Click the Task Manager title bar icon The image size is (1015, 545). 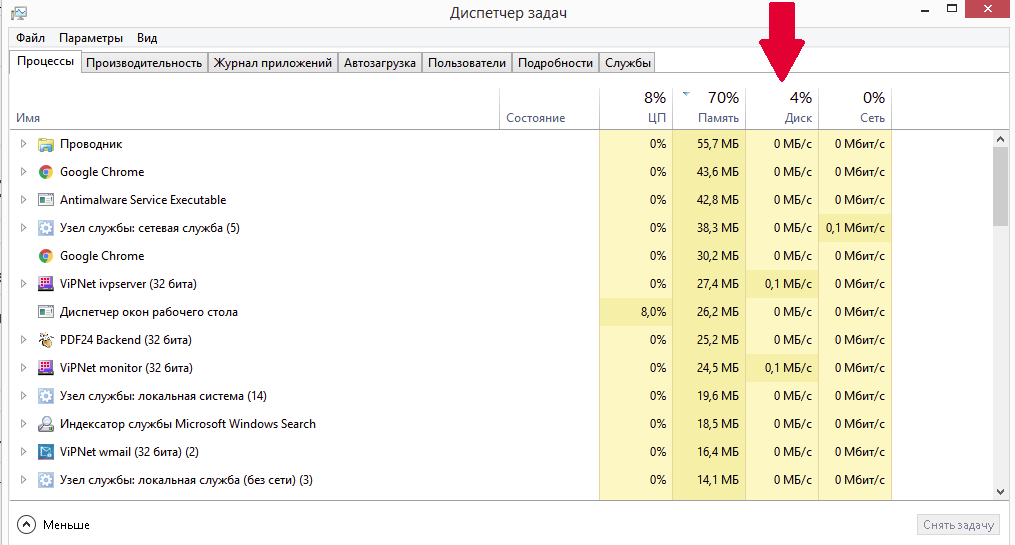click(19, 13)
